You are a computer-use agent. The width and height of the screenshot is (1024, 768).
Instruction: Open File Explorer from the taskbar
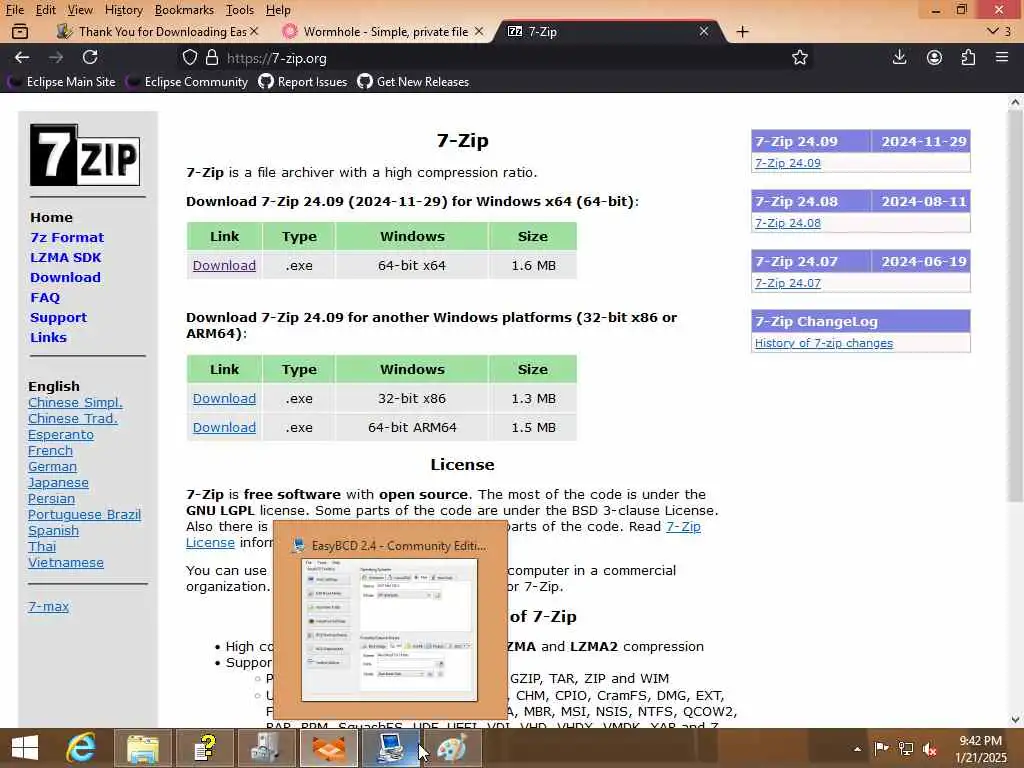pyautogui.click(x=143, y=748)
